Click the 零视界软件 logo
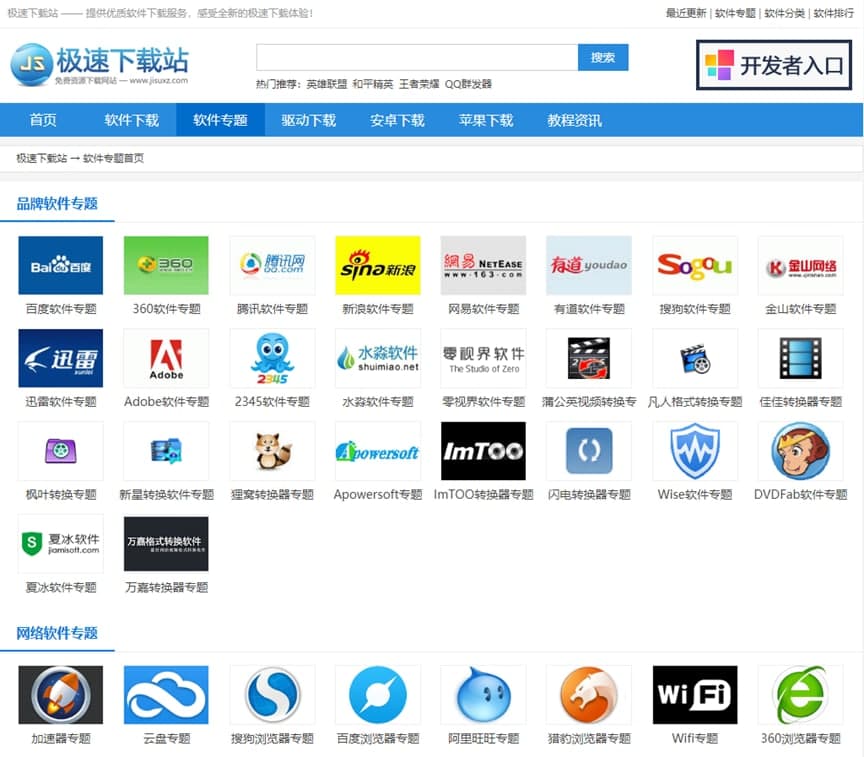This screenshot has width=864, height=757. click(x=483, y=358)
